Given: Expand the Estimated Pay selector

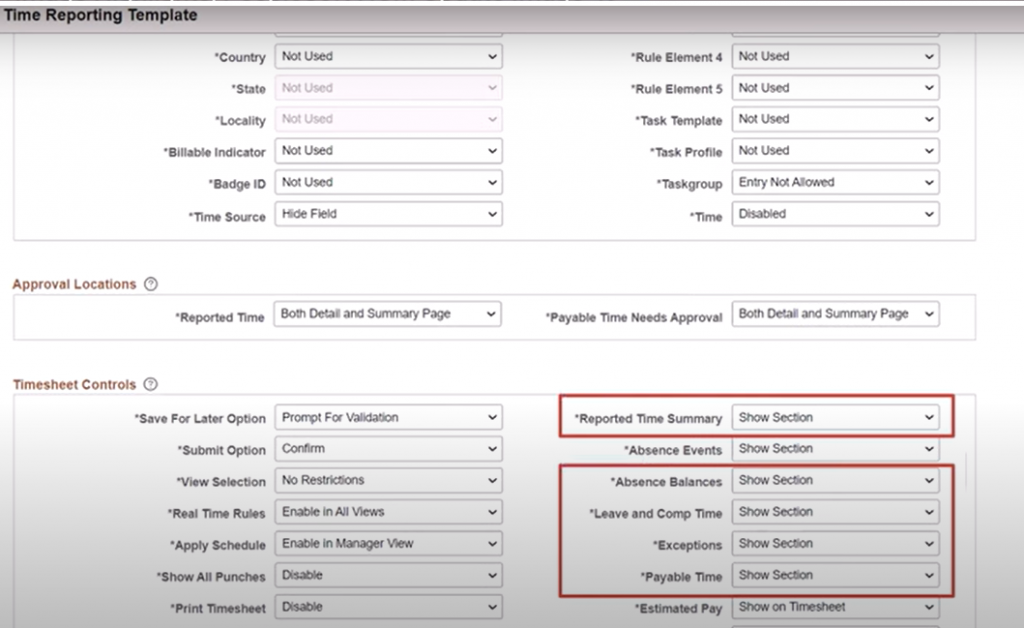Looking at the screenshot, I should click(836, 607).
